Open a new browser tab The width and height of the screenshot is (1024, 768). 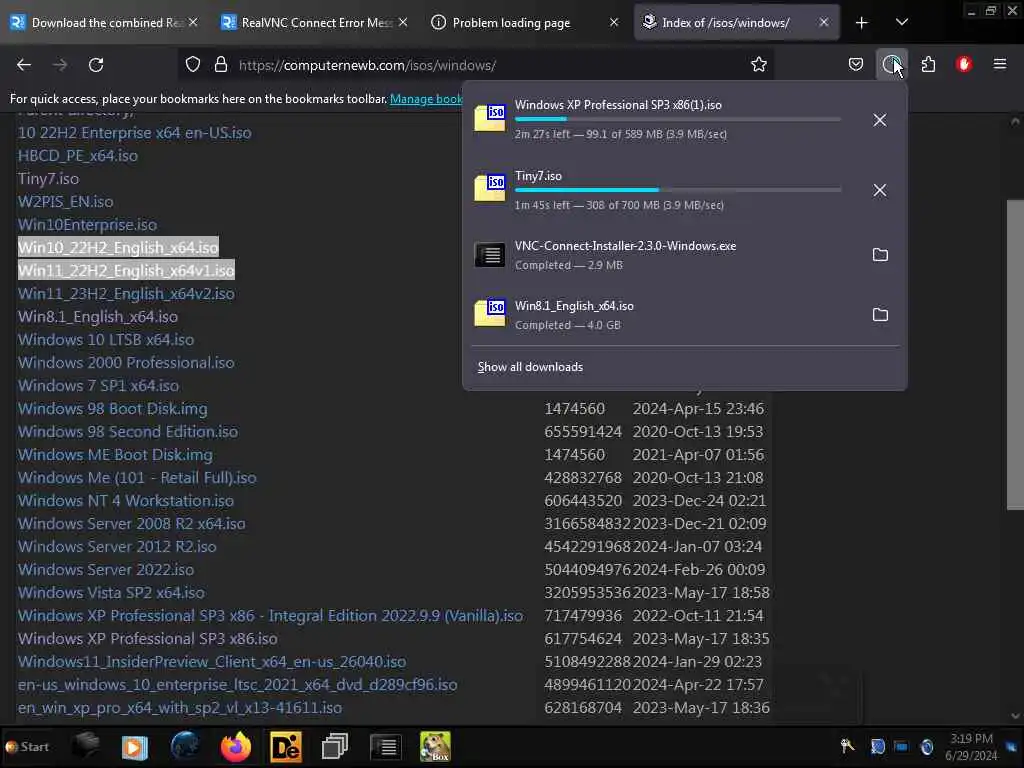pyautogui.click(x=861, y=23)
